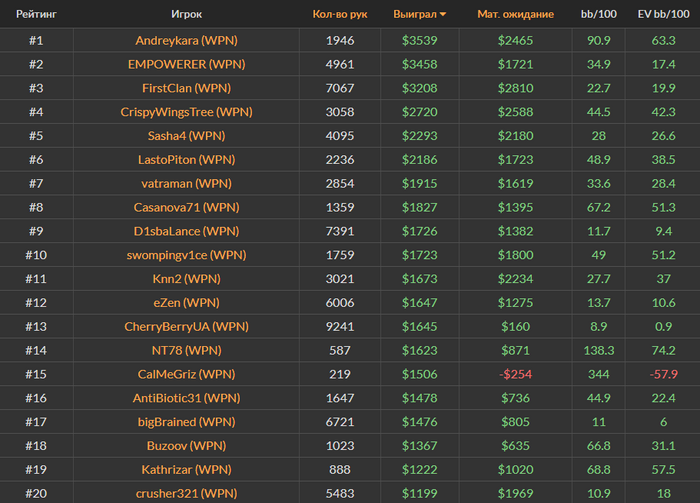Open crusher321 (WPN) player link
The height and width of the screenshot is (503, 700).
(186, 493)
